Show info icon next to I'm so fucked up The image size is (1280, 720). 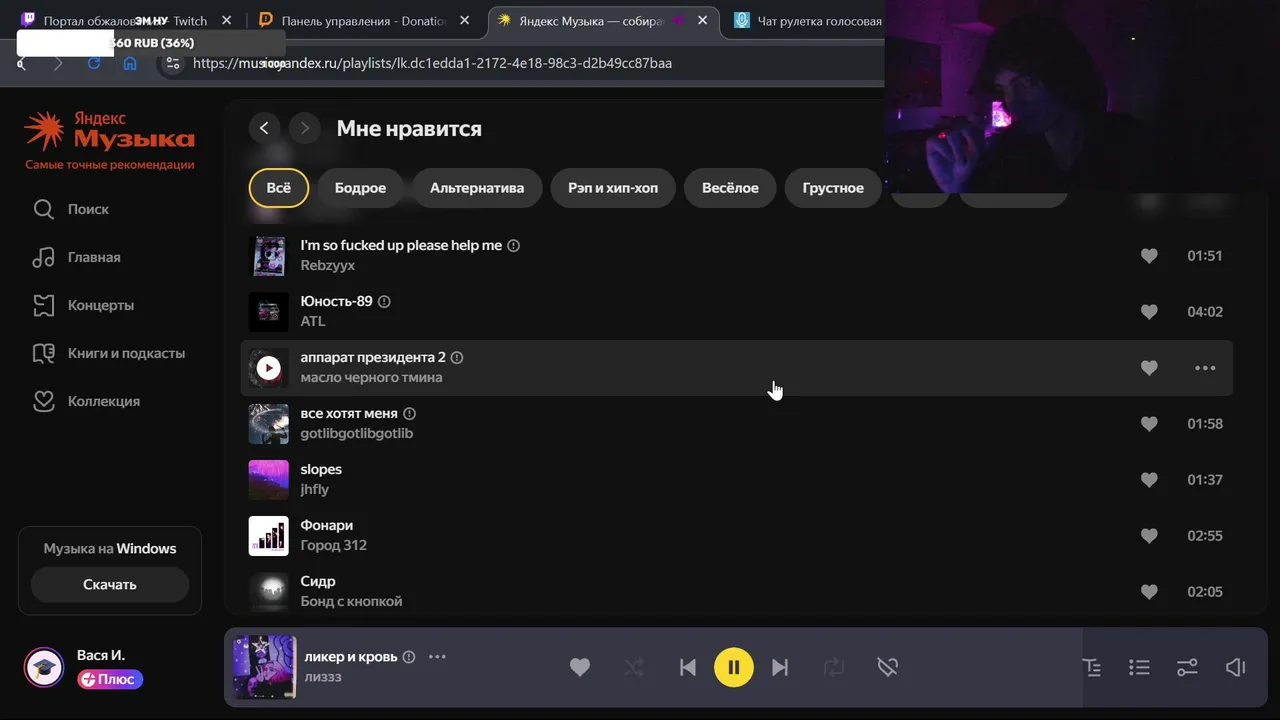pos(514,245)
